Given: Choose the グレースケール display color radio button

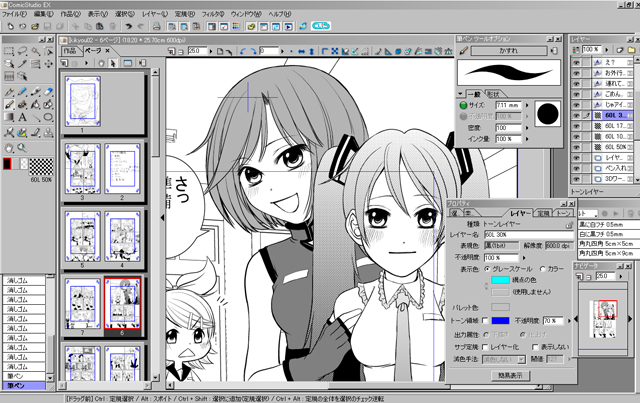Looking at the screenshot, I should (x=487, y=269).
